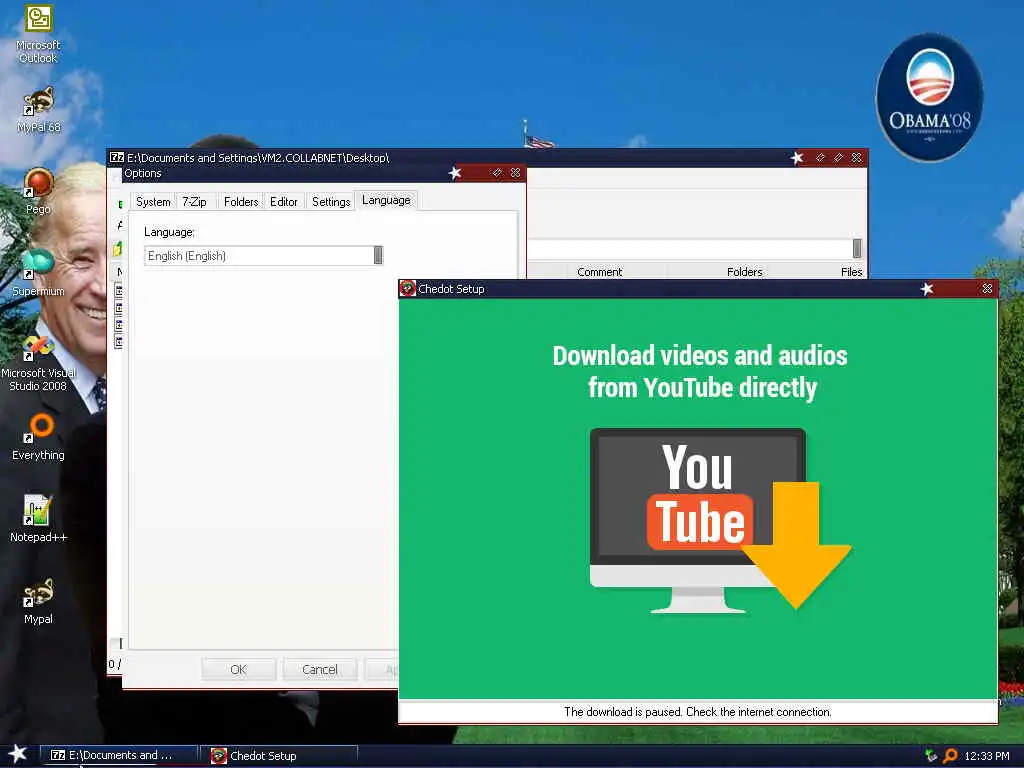The width and height of the screenshot is (1024, 768).
Task: Select the Language tab
Action: tap(386, 200)
